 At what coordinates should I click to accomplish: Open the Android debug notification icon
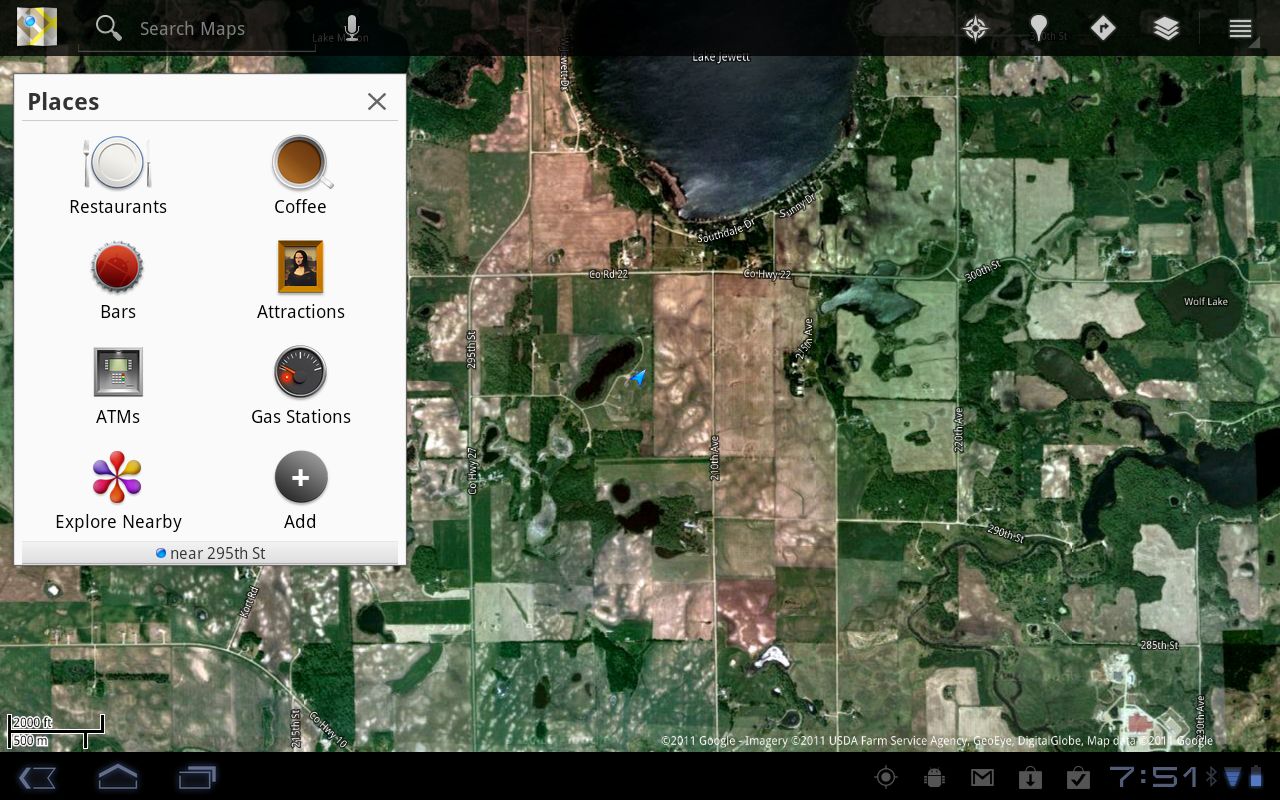pyautogui.click(x=934, y=777)
